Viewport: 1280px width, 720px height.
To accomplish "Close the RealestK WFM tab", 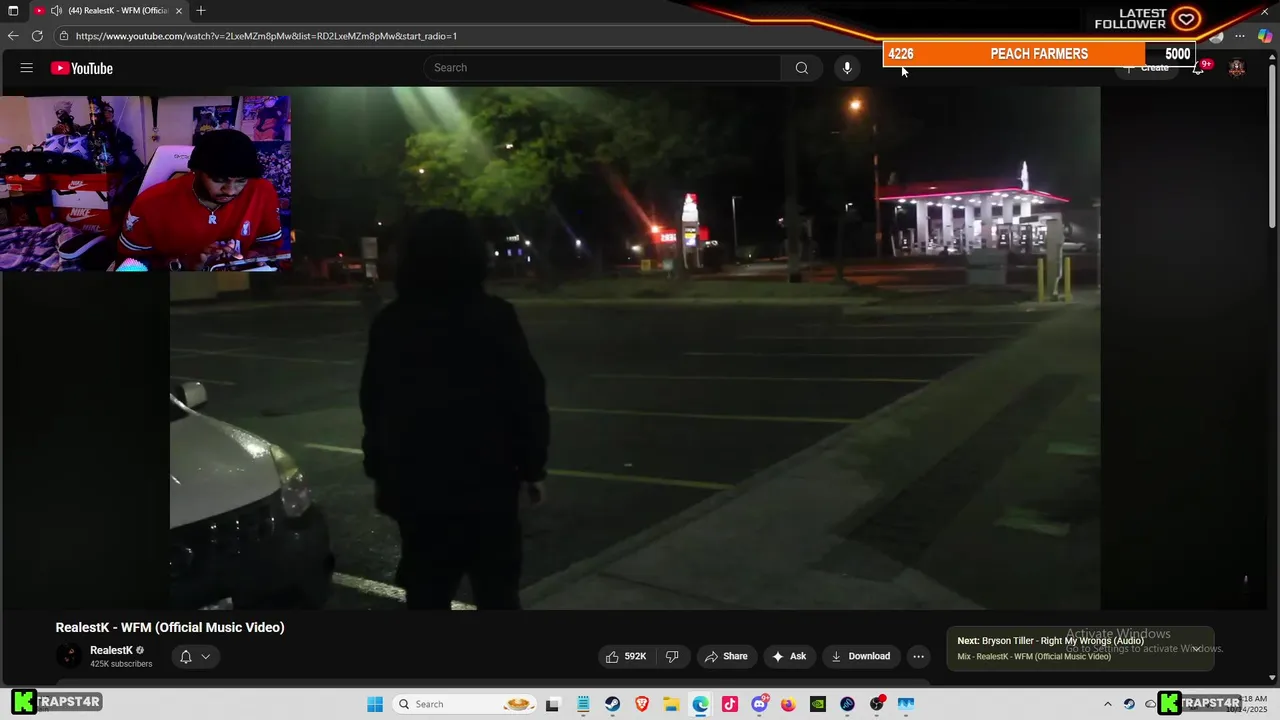I will (179, 11).
